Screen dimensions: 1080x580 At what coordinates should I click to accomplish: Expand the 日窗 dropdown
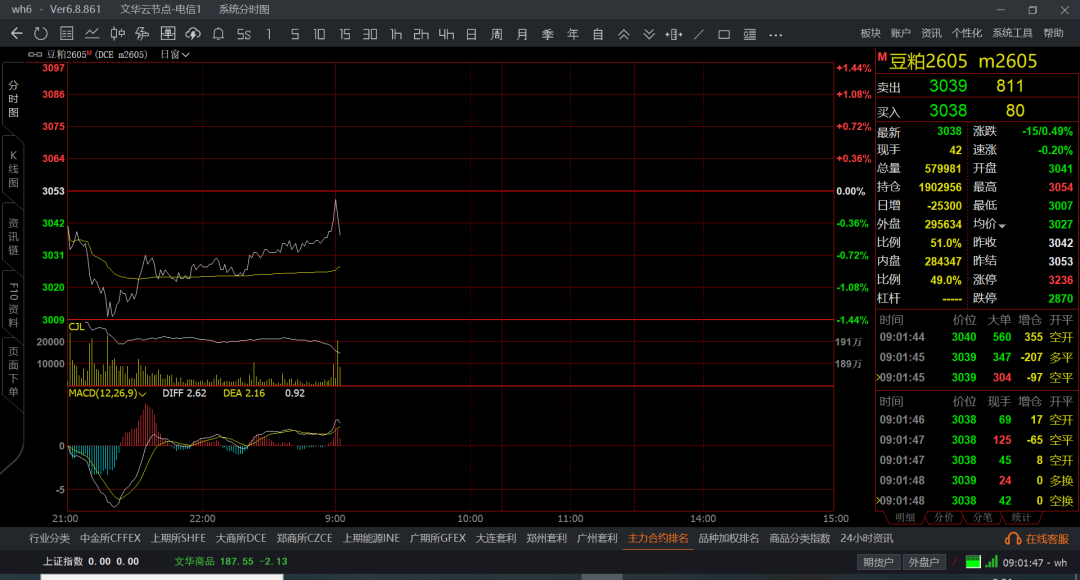tap(175, 54)
